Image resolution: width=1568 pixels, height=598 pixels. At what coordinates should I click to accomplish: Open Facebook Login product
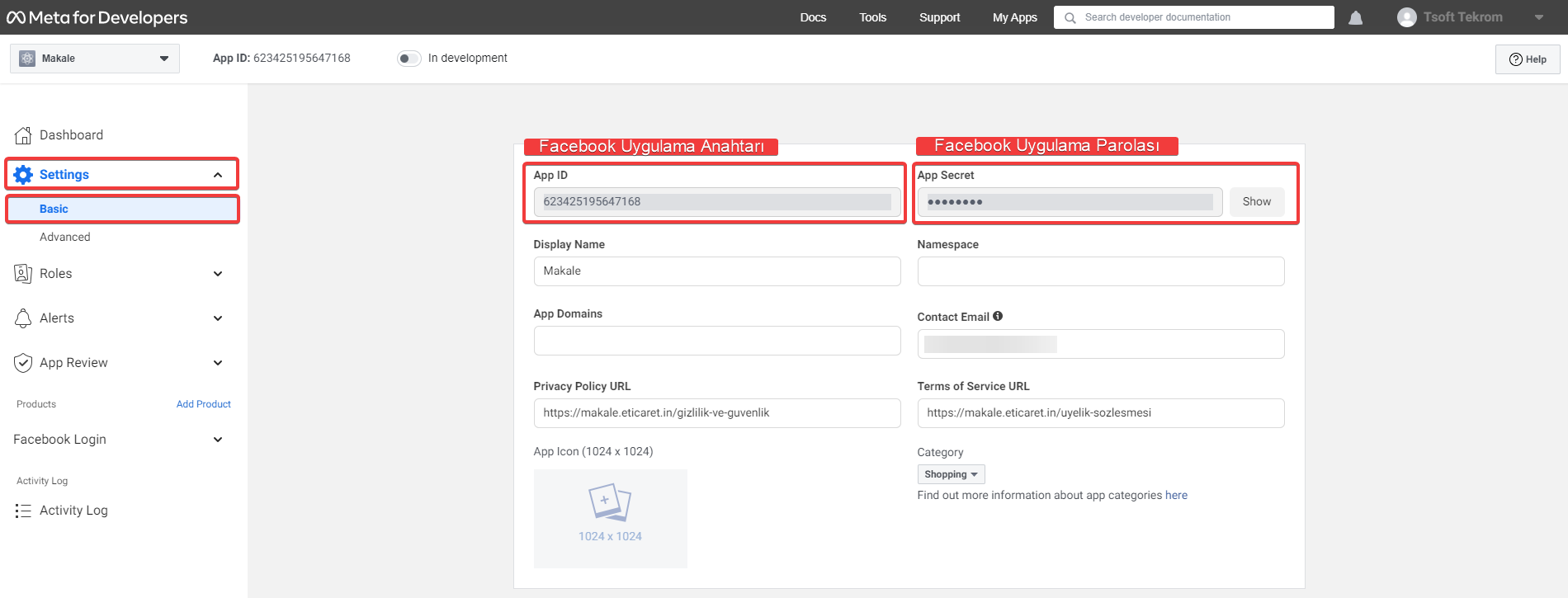pyautogui.click(x=59, y=440)
